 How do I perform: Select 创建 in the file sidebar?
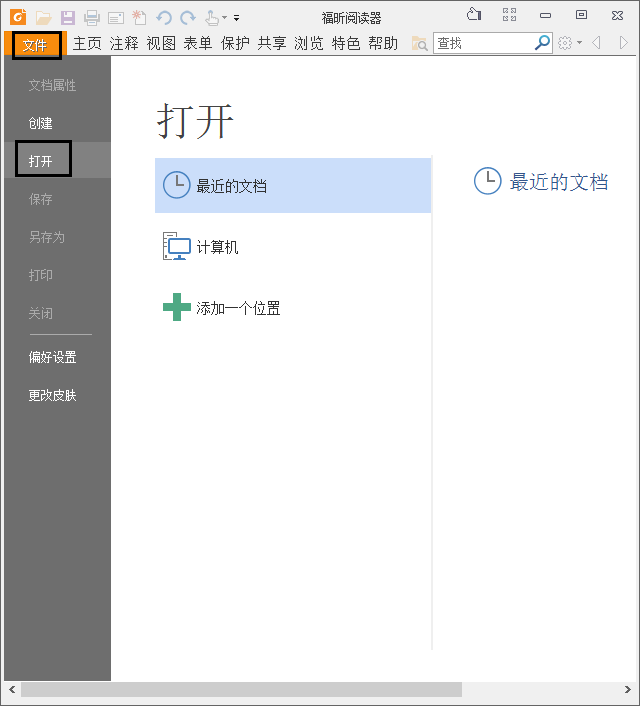tap(41, 124)
